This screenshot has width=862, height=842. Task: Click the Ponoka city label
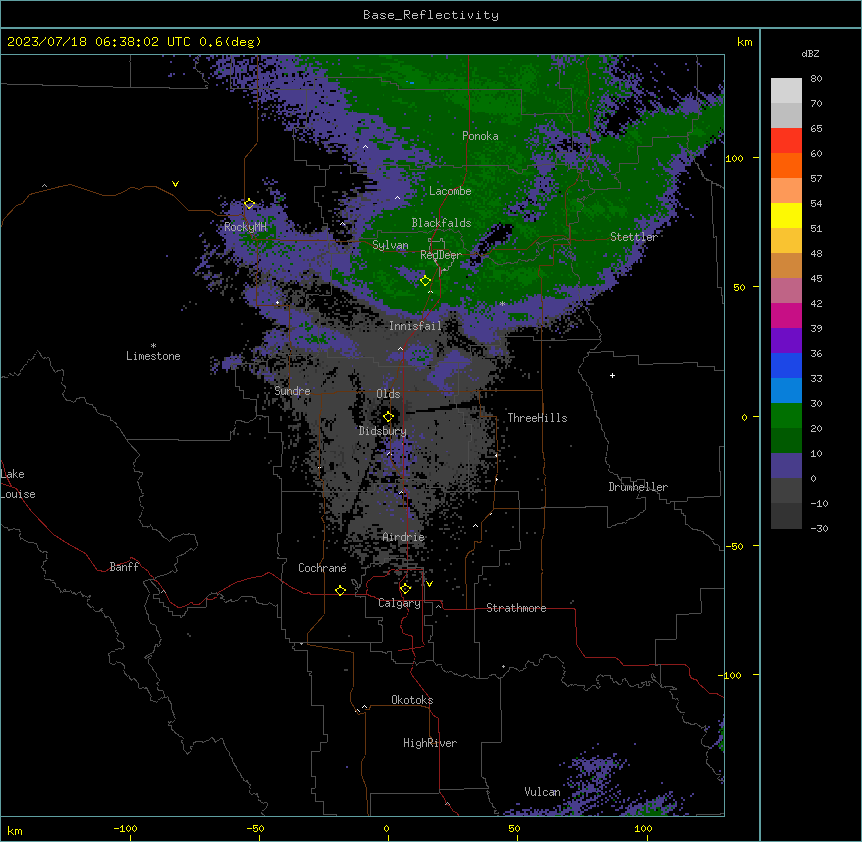click(480, 136)
